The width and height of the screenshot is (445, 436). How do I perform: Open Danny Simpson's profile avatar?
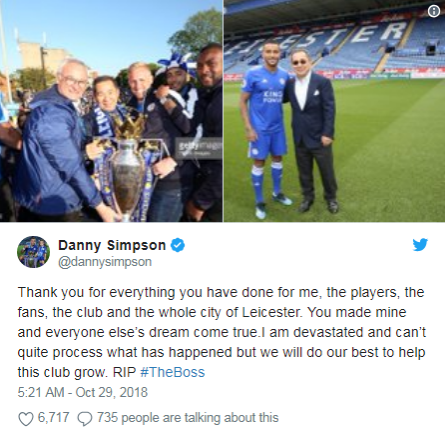tap(33, 252)
